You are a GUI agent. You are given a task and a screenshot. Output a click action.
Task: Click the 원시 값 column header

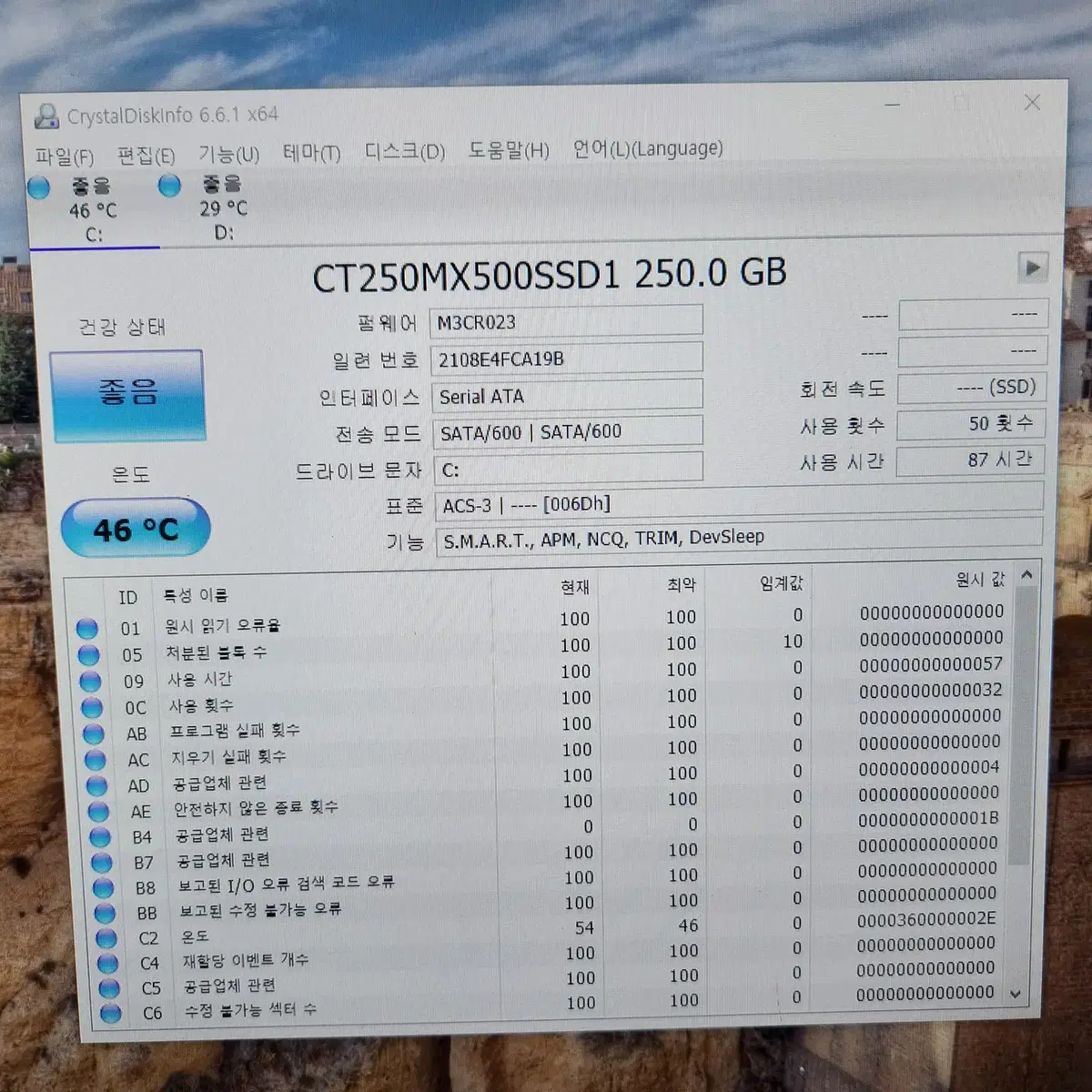point(980,579)
